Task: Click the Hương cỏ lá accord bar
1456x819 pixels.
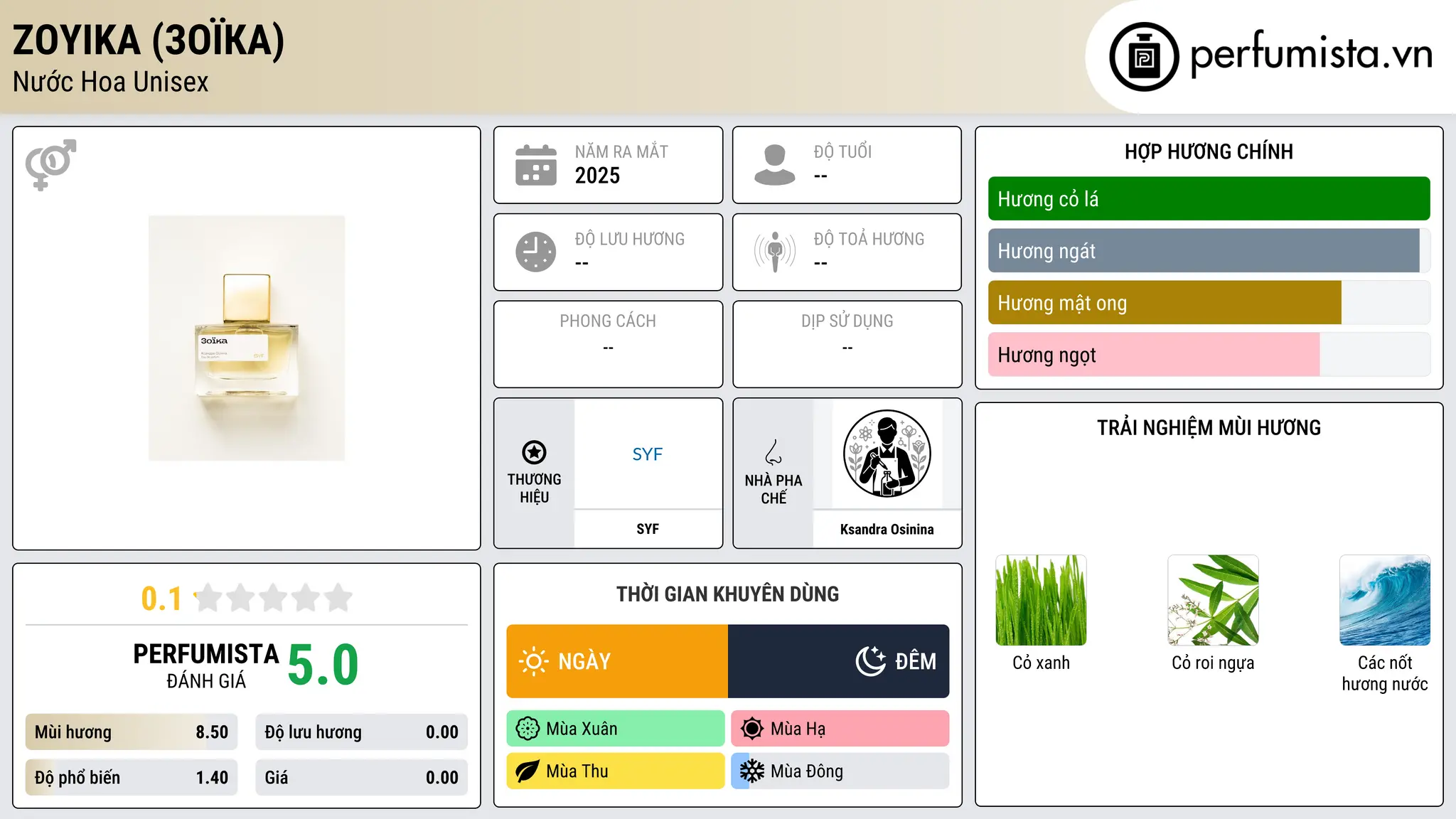Action: (1209, 199)
